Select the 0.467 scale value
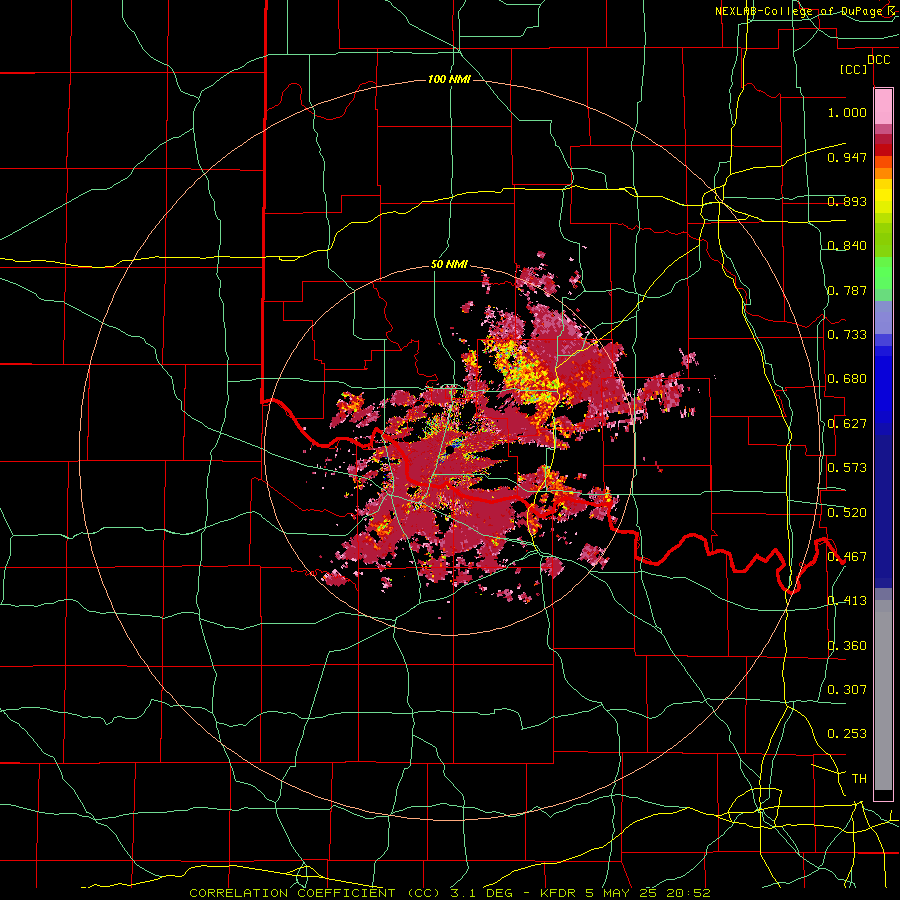900x900 pixels. coord(847,557)
